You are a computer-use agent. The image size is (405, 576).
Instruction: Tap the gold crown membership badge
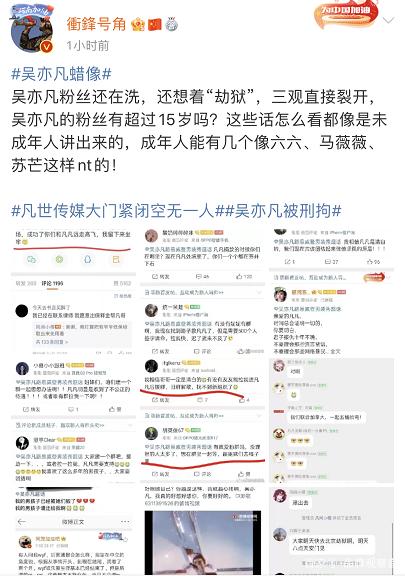(x=138, y=25)
